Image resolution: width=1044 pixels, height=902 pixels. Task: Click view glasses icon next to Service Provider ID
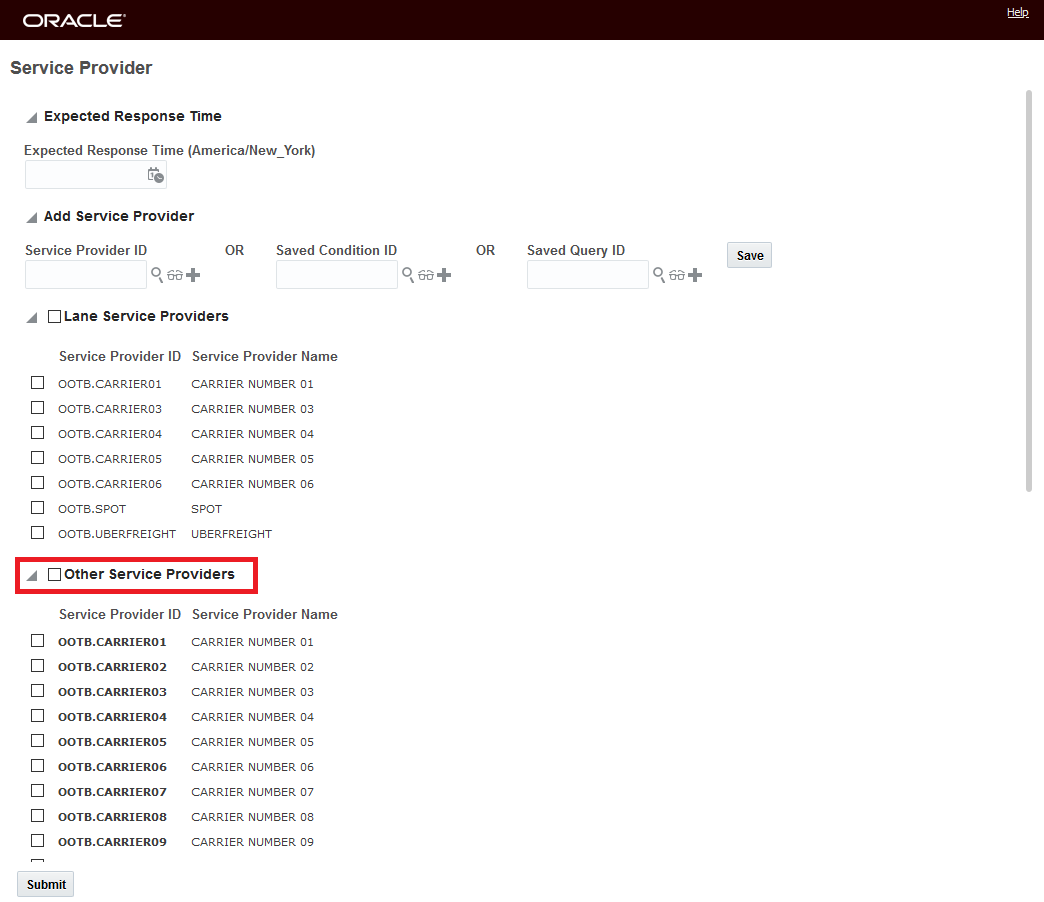[x=175, y=275]
